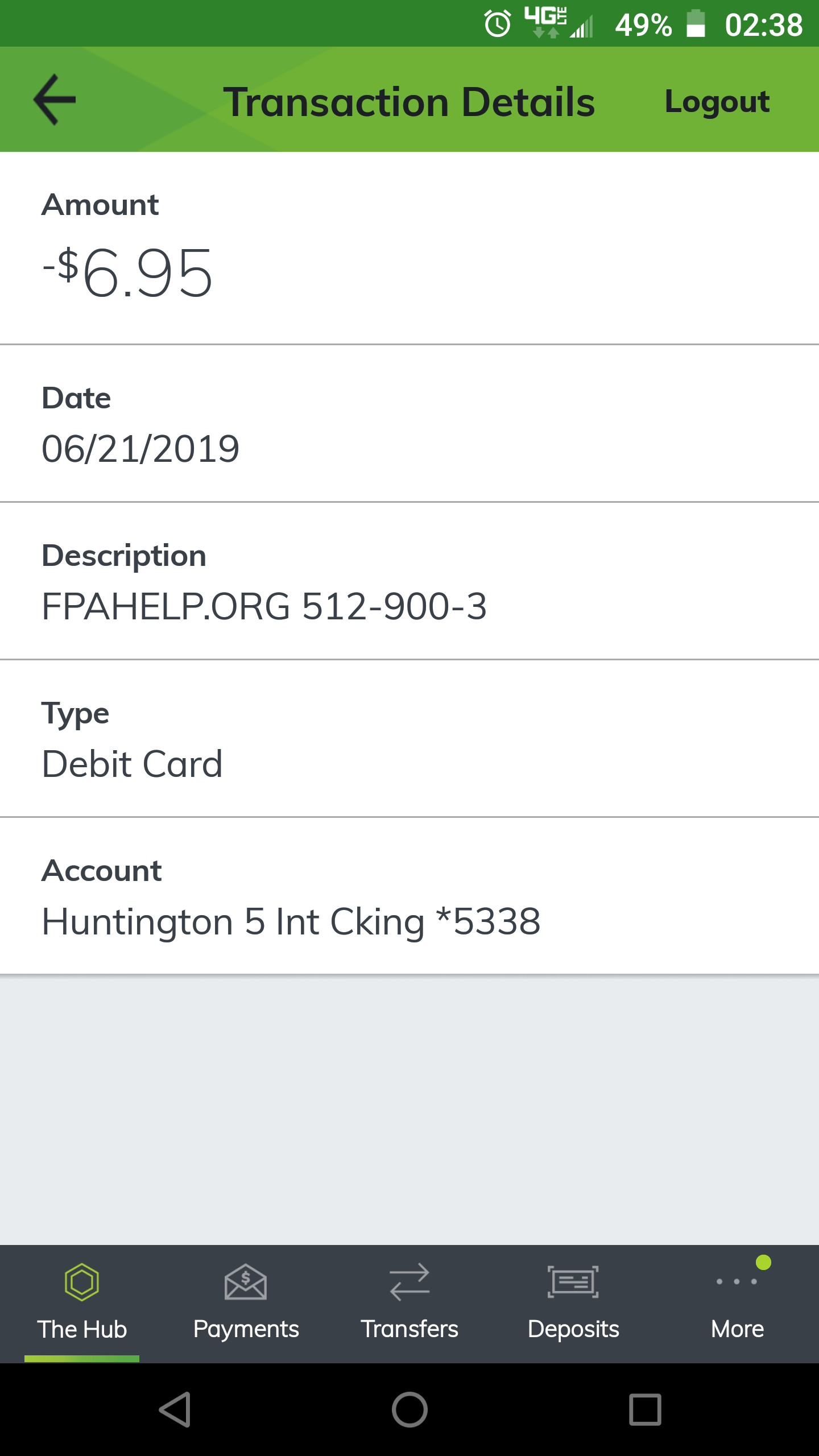Switch to the Deposits tab label
Viewport: 819px width, 1456px height.
click(x=573, y=1330)
